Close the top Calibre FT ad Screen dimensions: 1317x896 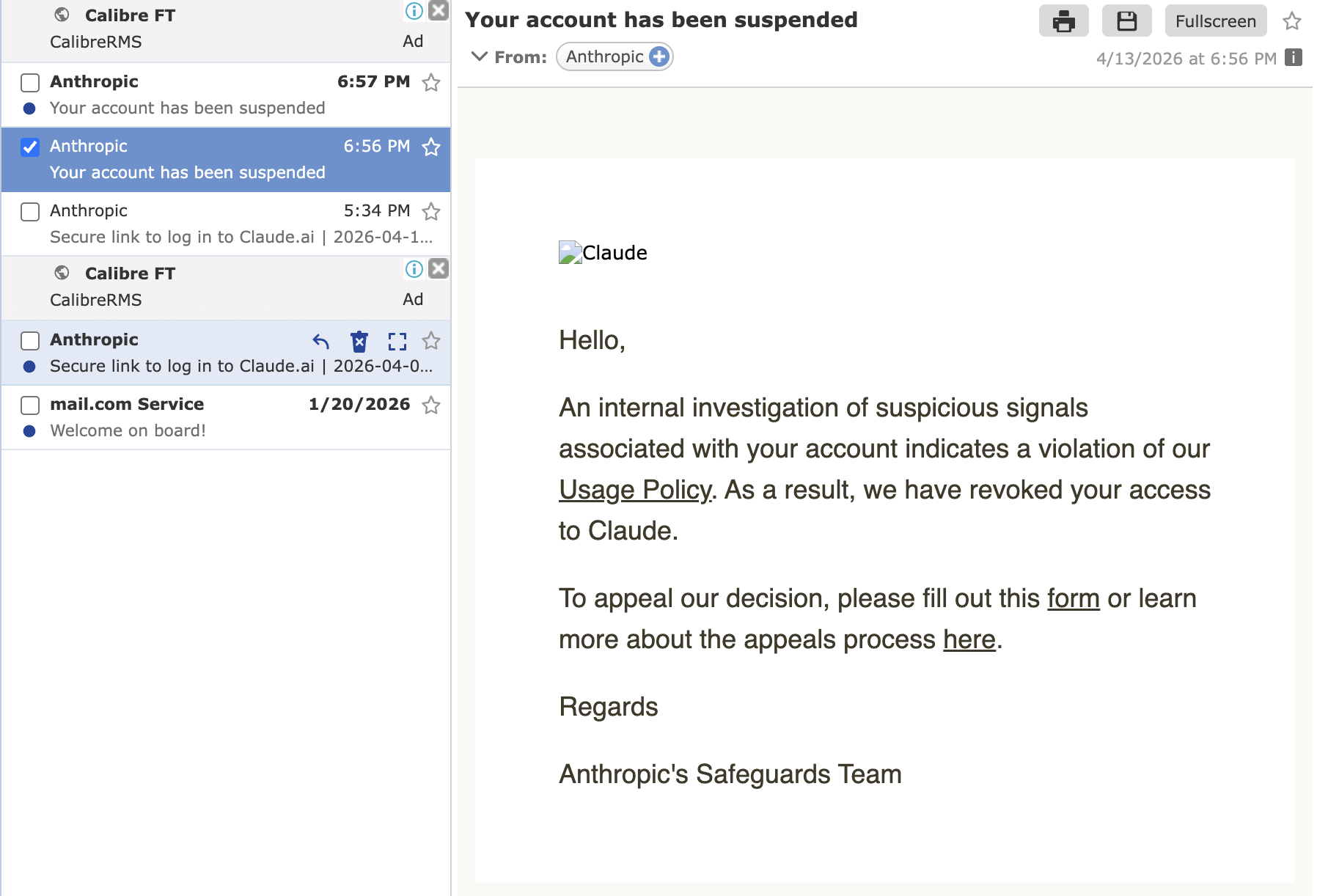439,10
